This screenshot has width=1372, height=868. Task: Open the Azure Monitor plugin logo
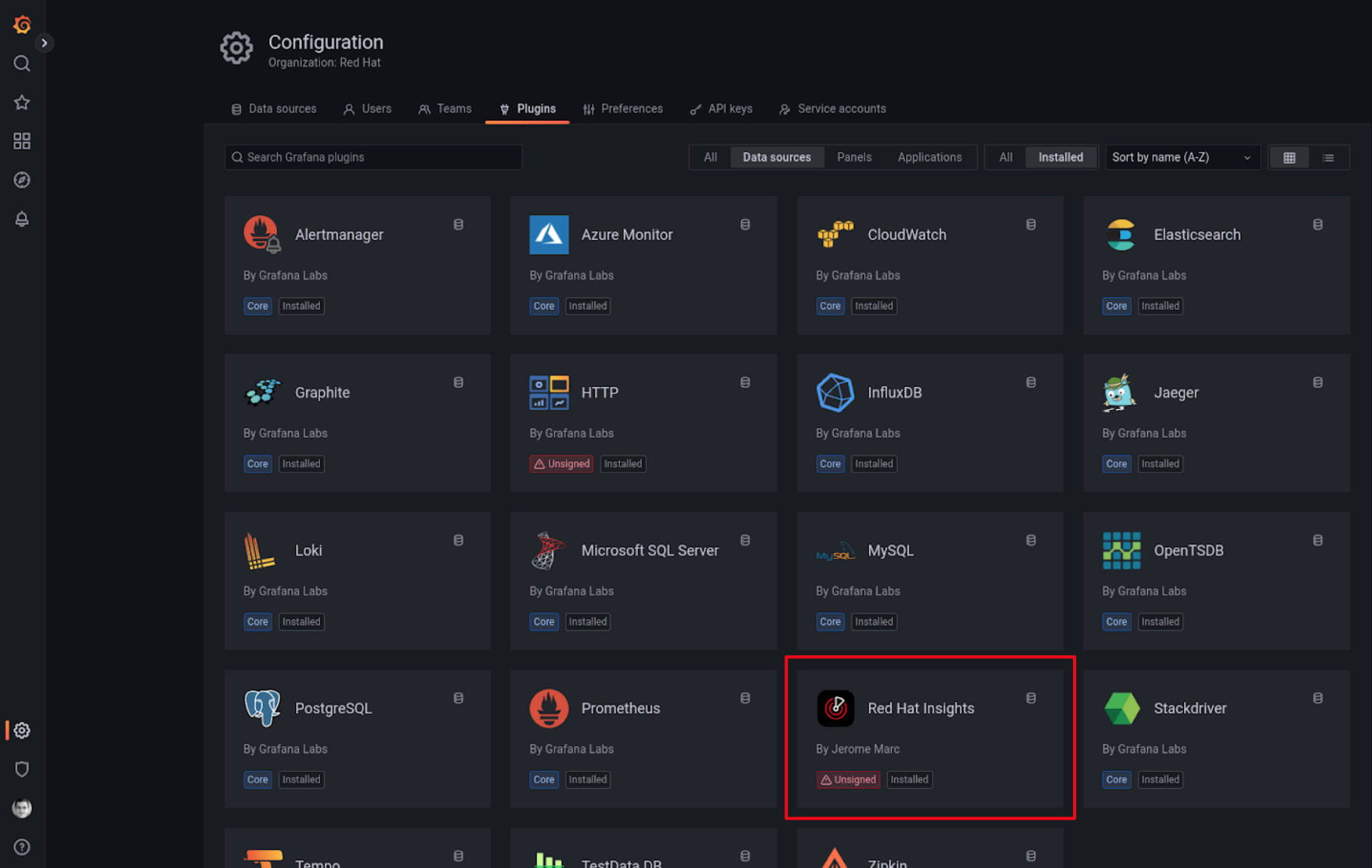point(549,234)
